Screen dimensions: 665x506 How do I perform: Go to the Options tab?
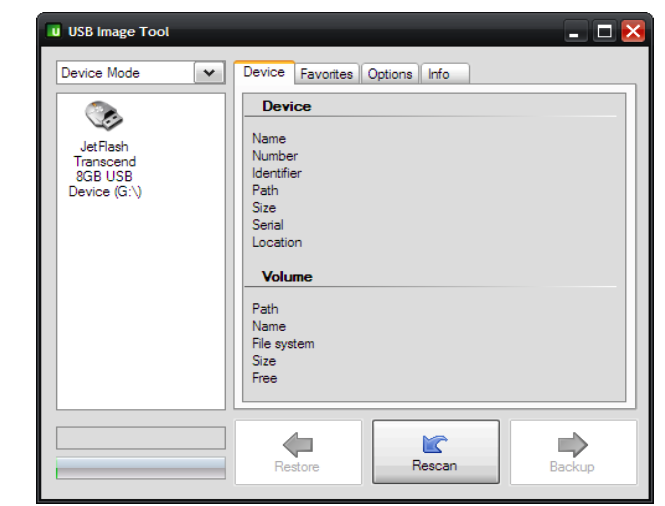click(390, 74)
